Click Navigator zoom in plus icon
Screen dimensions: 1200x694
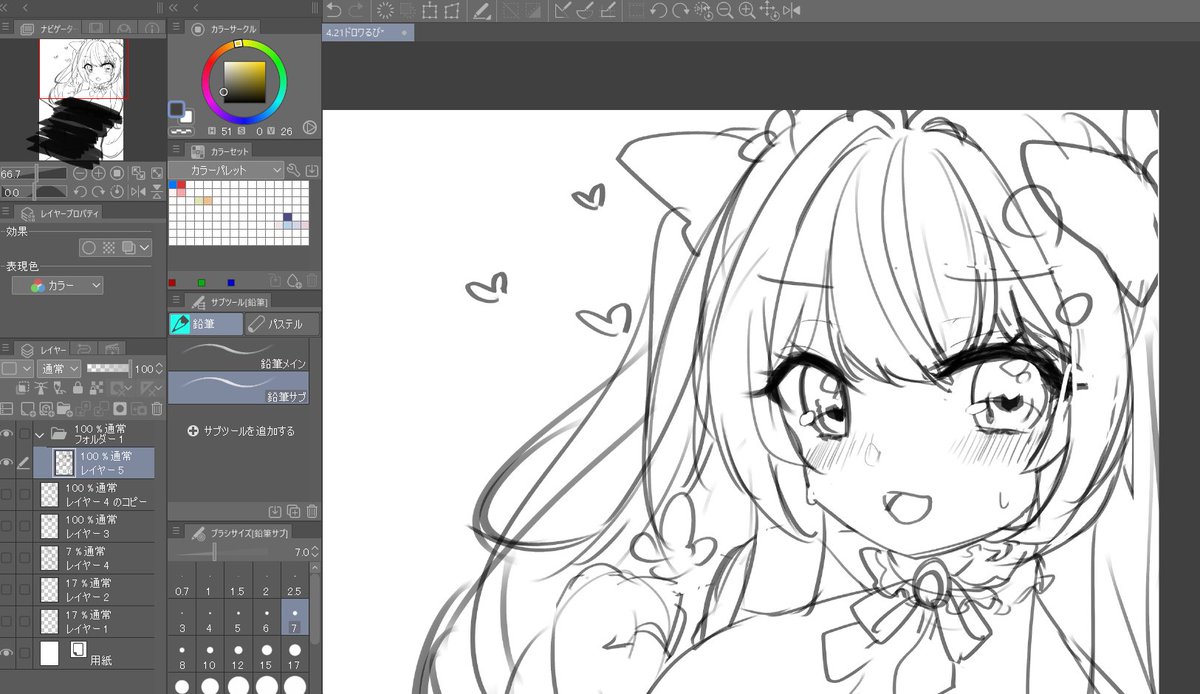tap(98, 174)
